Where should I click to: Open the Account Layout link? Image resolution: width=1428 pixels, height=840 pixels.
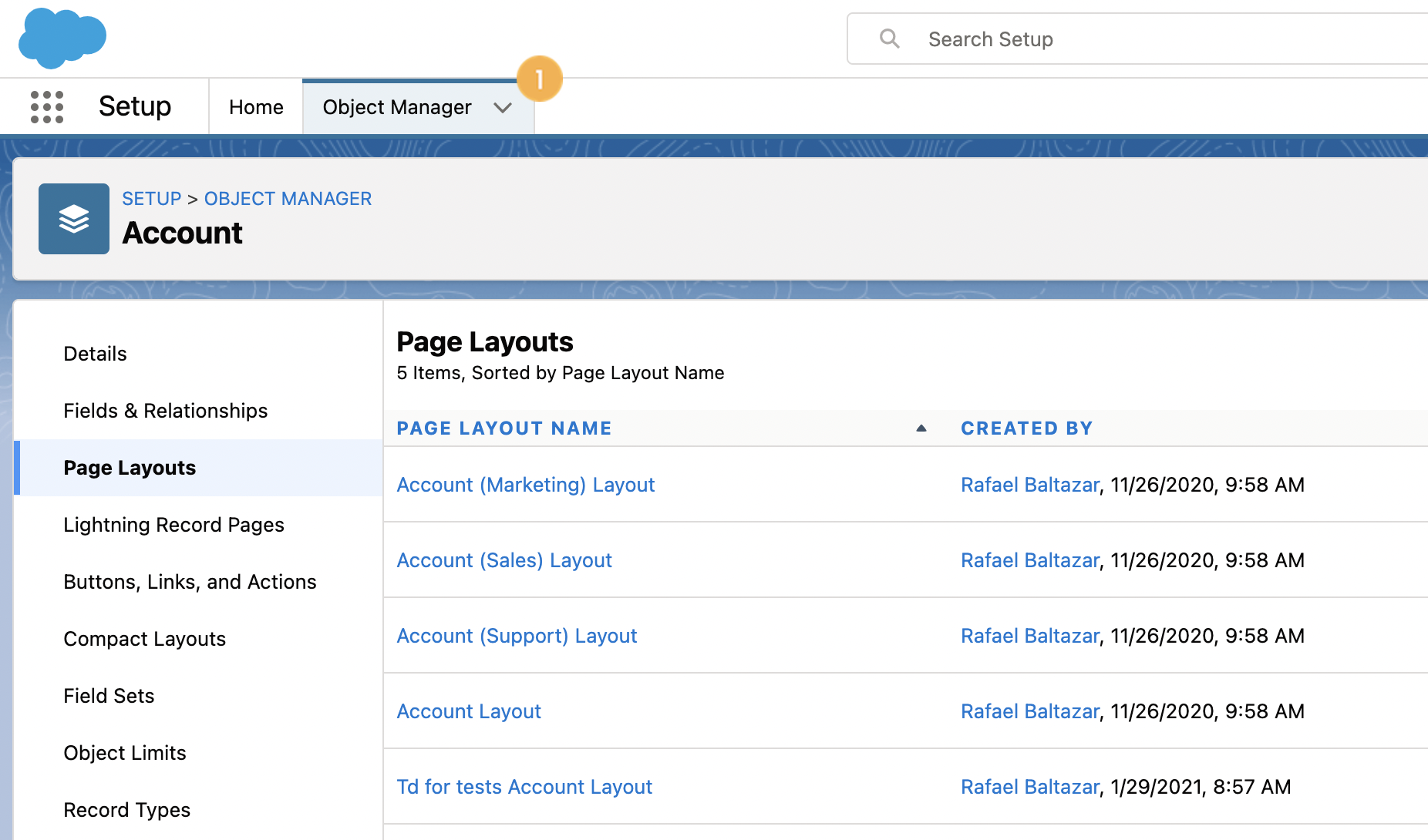click(469, 711)
